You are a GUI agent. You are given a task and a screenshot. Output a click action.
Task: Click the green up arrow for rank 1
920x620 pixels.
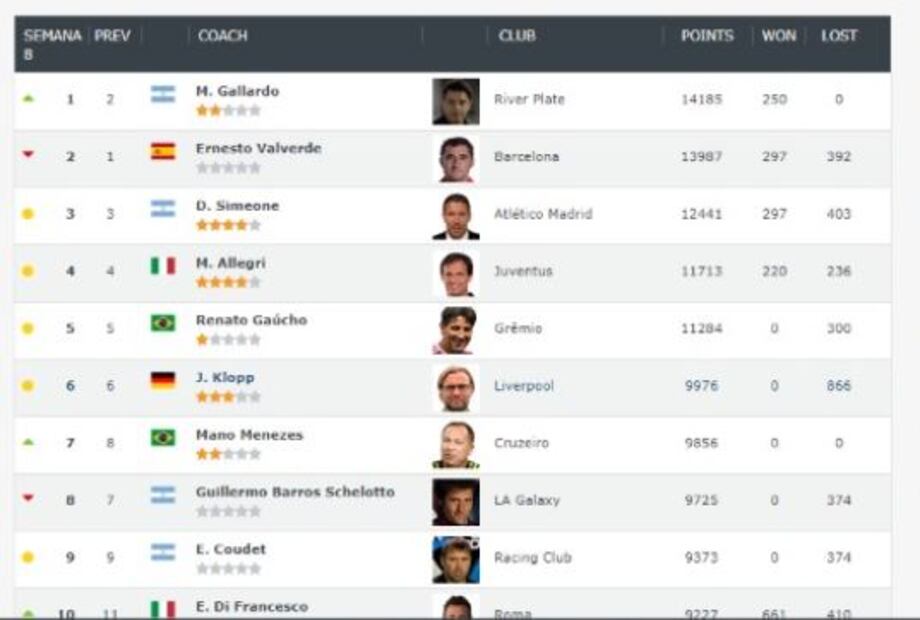coord(28,99)
